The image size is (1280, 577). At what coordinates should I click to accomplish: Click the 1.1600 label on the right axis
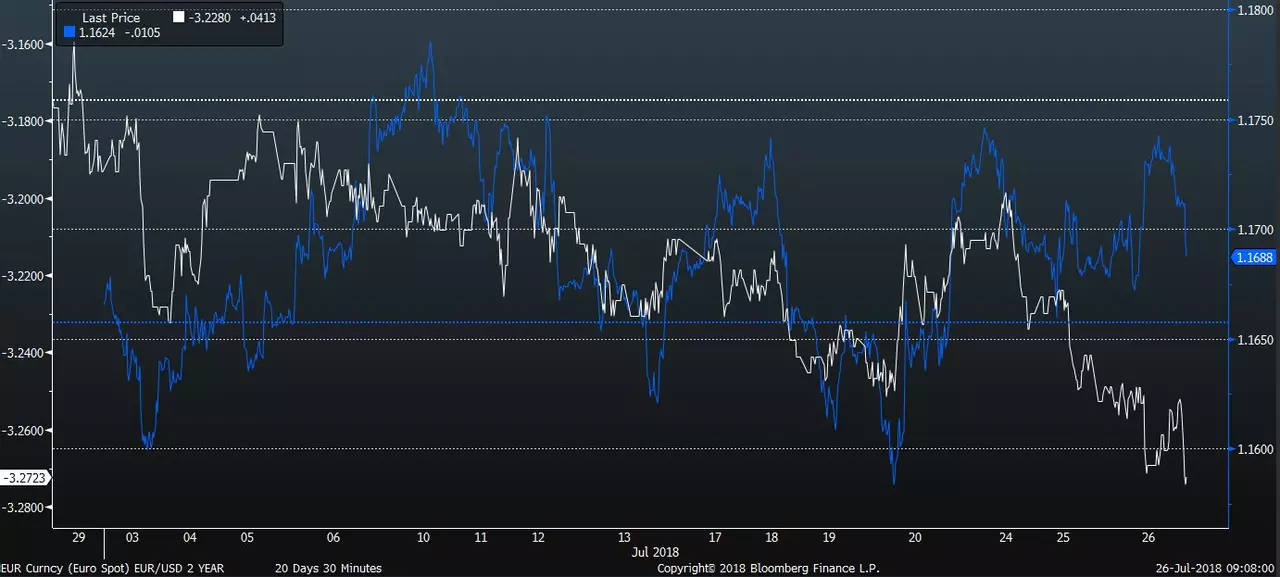pos(1255,450)
